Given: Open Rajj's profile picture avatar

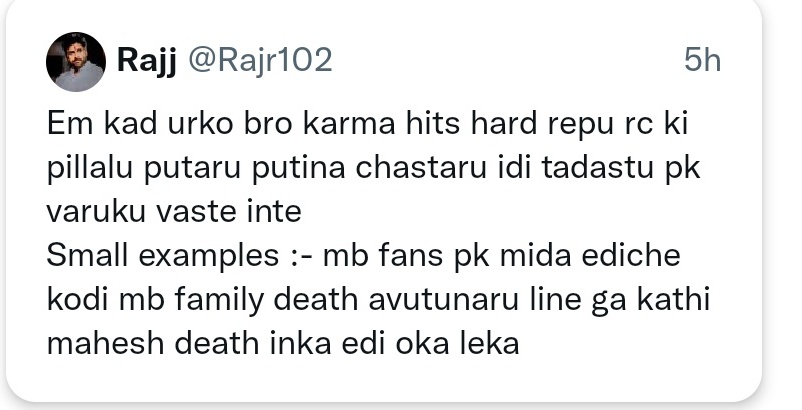Looking at the screenshot, I should [x=76, y=62].
